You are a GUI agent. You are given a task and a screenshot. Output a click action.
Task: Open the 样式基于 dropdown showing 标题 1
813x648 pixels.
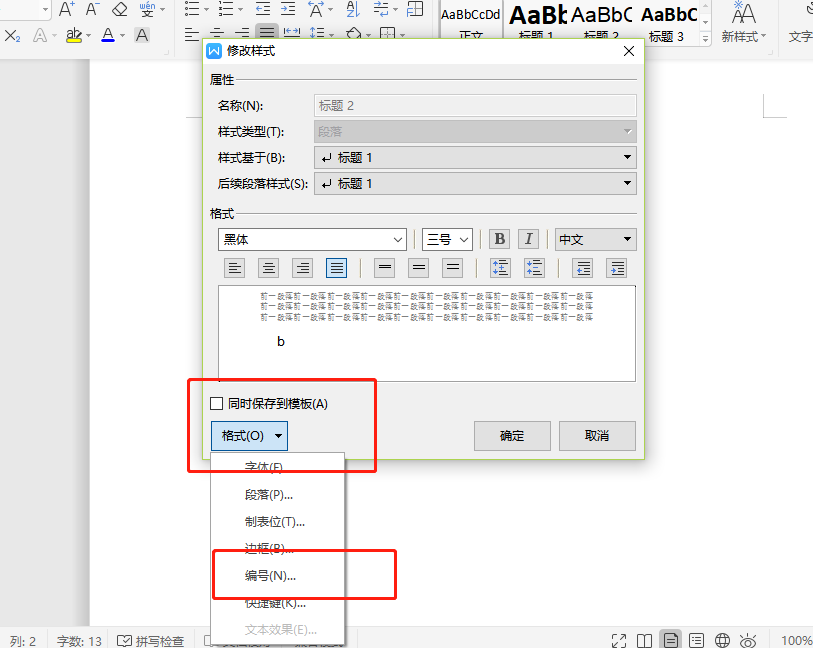(475, 157)
